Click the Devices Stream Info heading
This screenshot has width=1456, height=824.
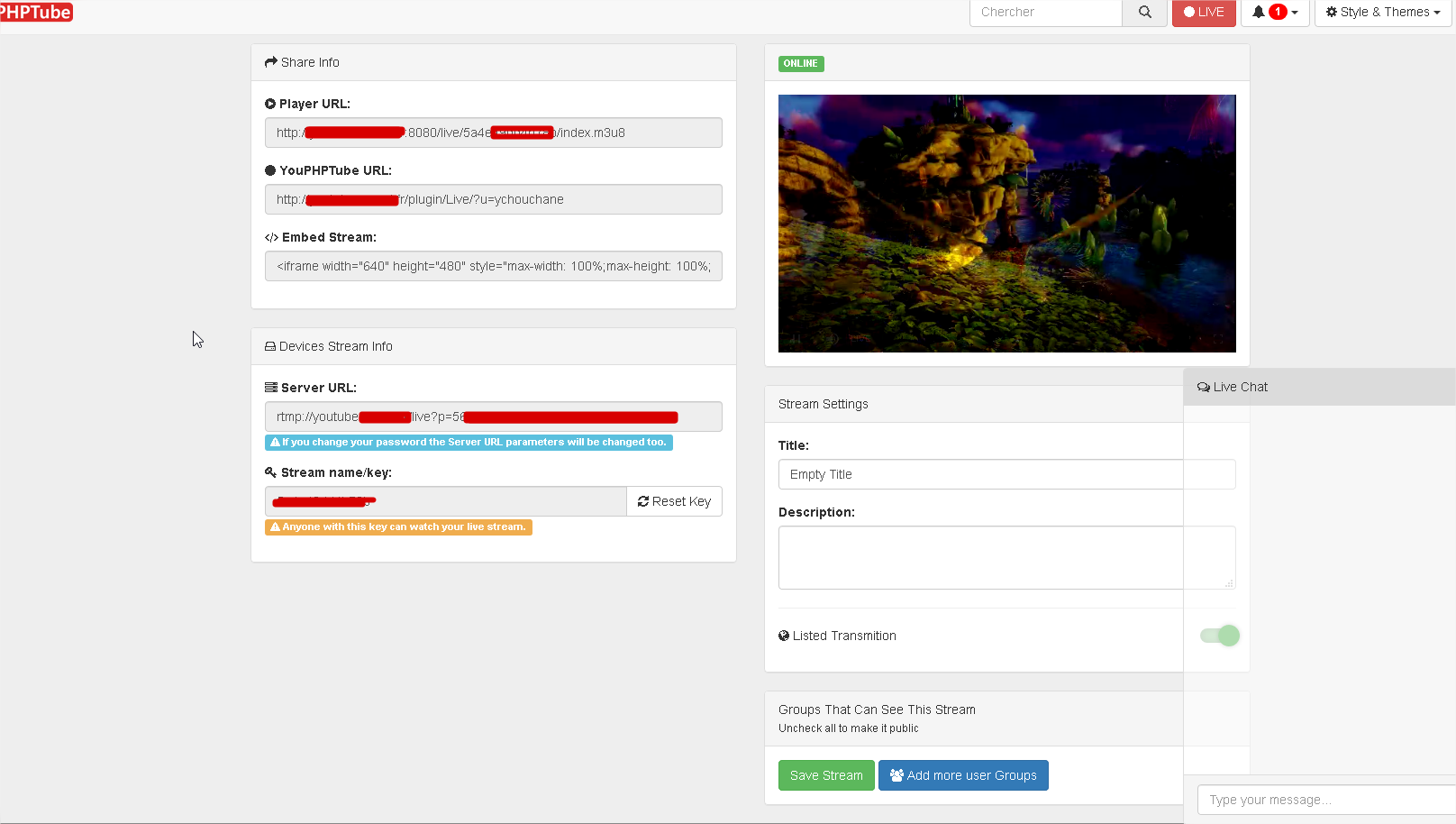pyautogui.click(x=329, y=346)
